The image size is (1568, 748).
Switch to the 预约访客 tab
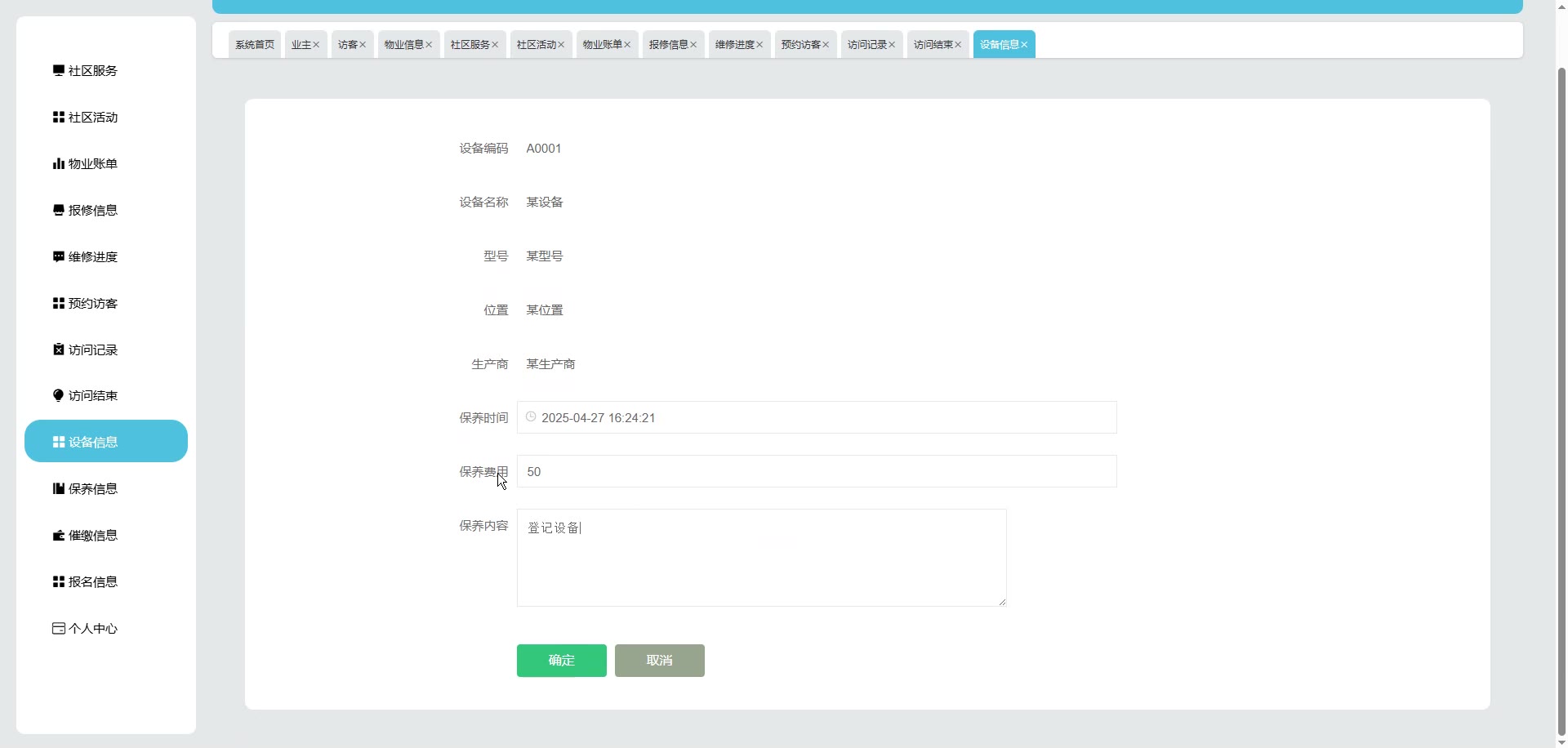tap(800, 45)
